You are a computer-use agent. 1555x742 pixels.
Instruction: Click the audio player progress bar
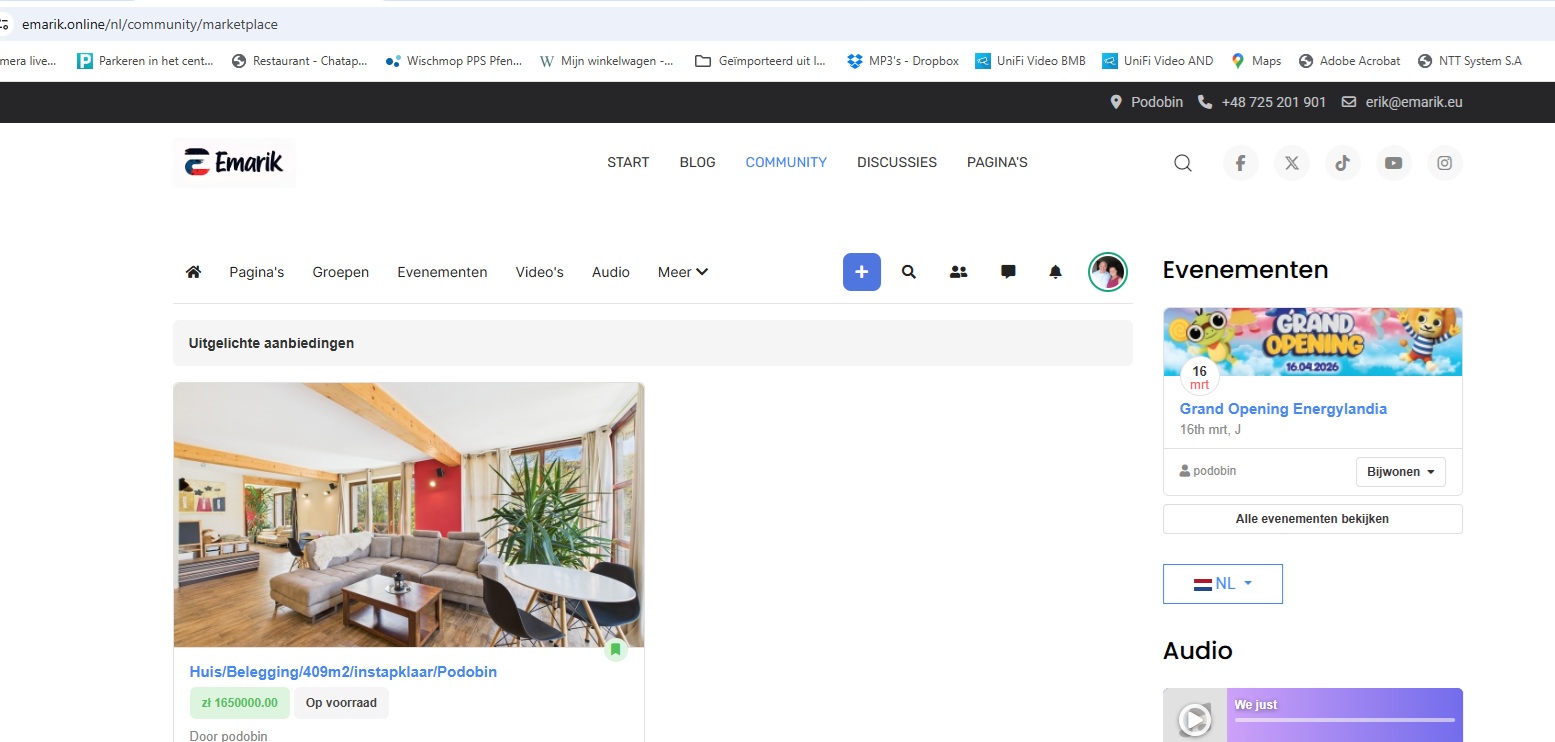1344,720
